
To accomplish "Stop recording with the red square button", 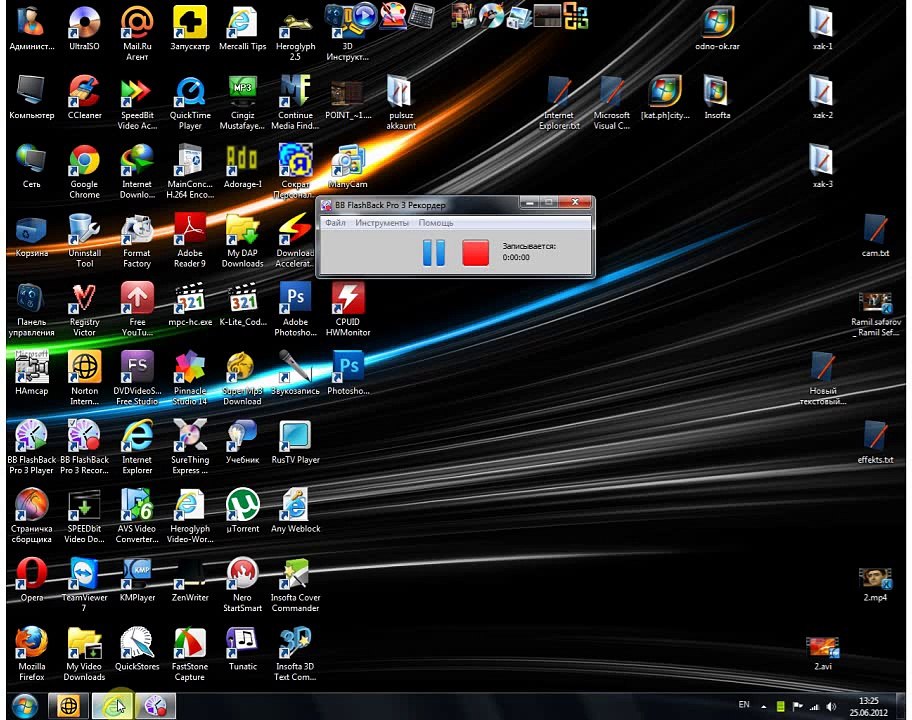I will click(x=475, y=253).
